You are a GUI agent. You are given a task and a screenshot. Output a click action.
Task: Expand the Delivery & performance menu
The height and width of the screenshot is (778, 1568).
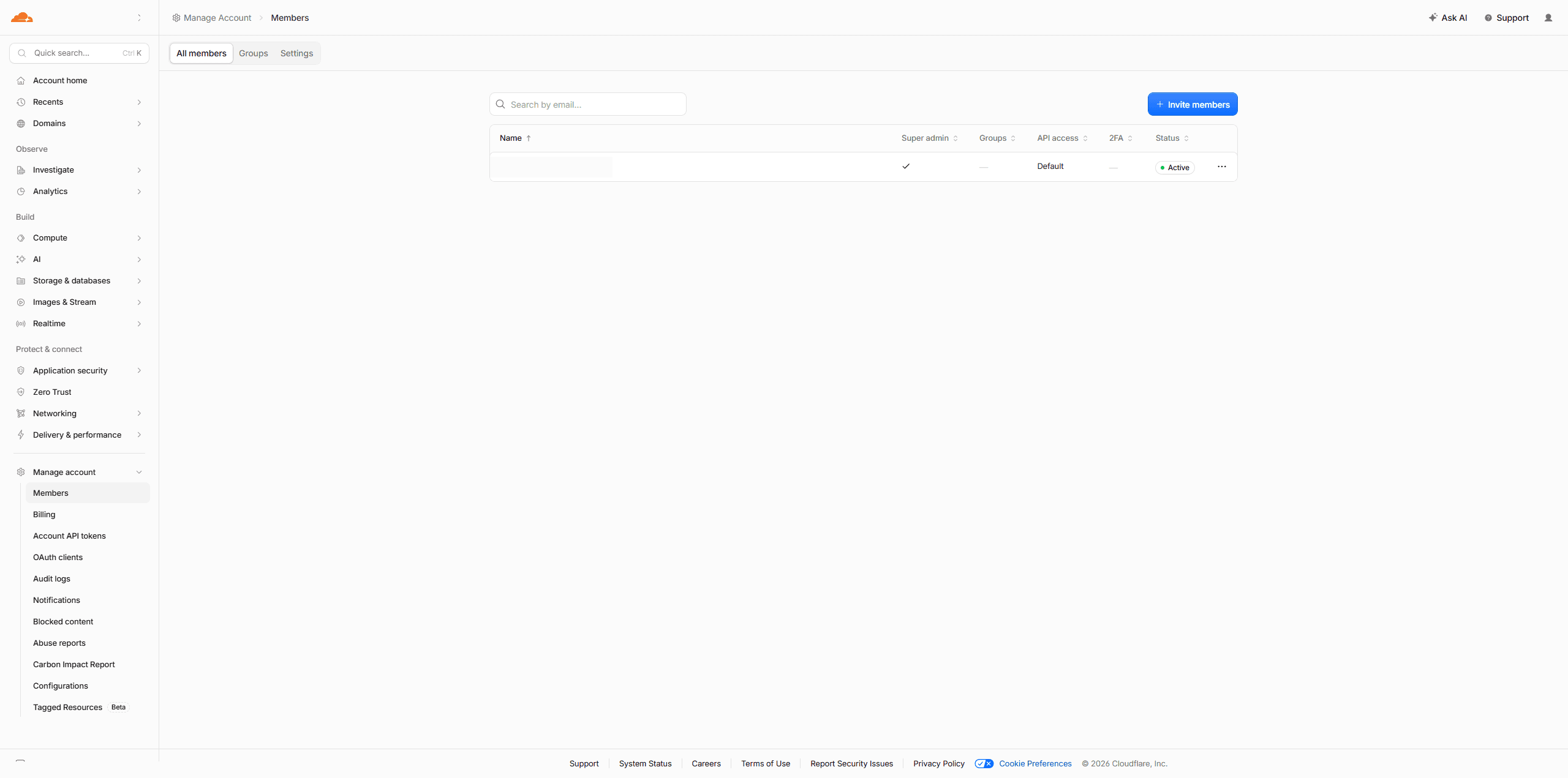point(139,435)
